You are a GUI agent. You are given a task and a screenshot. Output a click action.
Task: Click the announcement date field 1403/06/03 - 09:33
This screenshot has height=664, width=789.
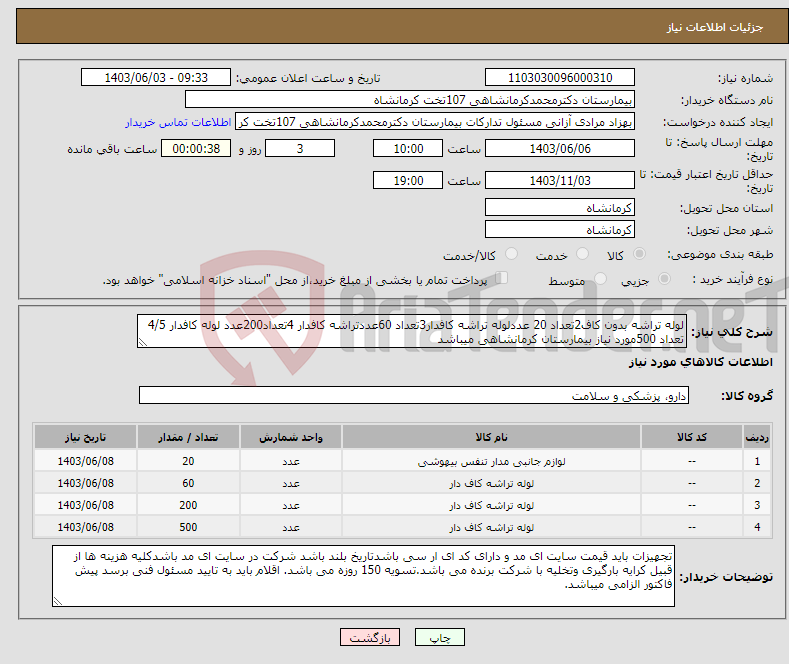[x=155, y=77]
